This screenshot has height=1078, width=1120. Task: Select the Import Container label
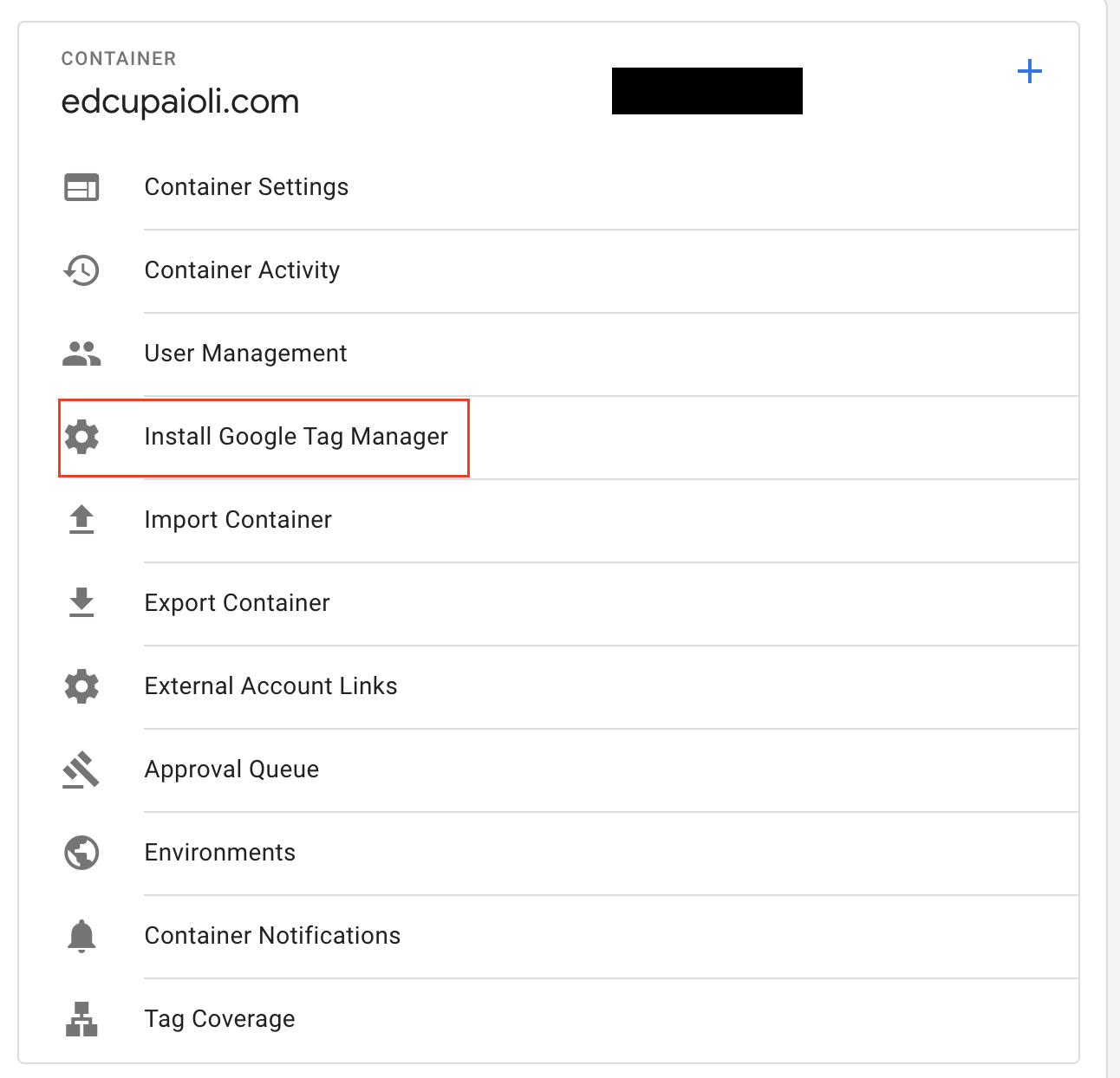[238, 520]
